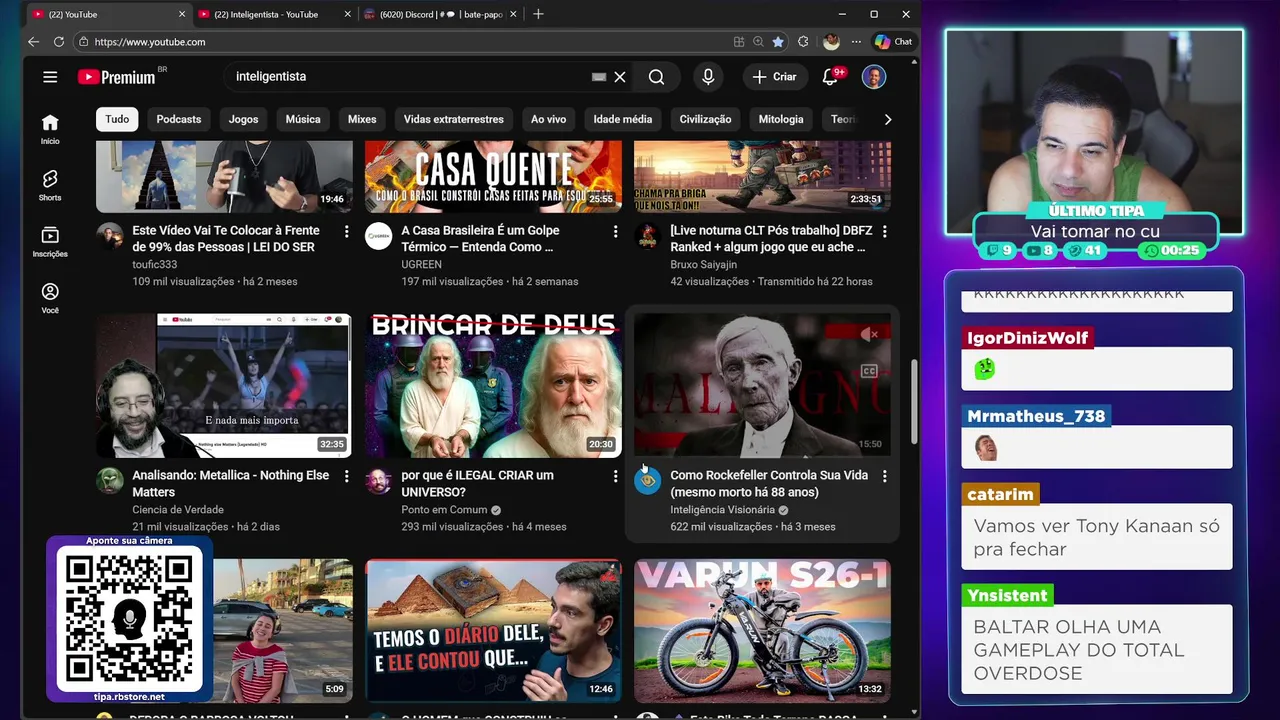Click the YouTube Premium logo
The height and width of the screenshot is (720, 1280).
[117, 77]
